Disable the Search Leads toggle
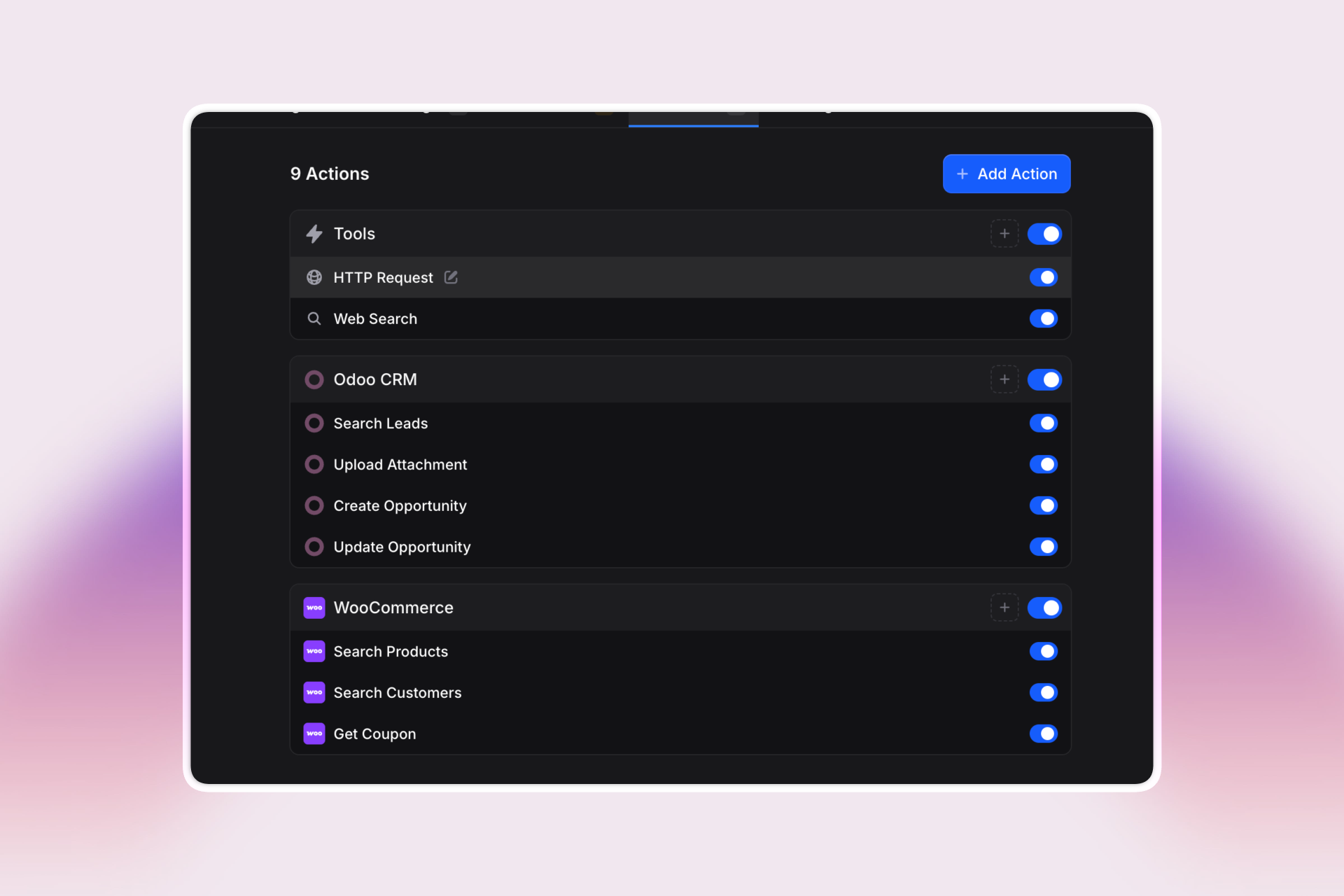The width and height of the screenshot is (1344, 896). coord(1043,423)
